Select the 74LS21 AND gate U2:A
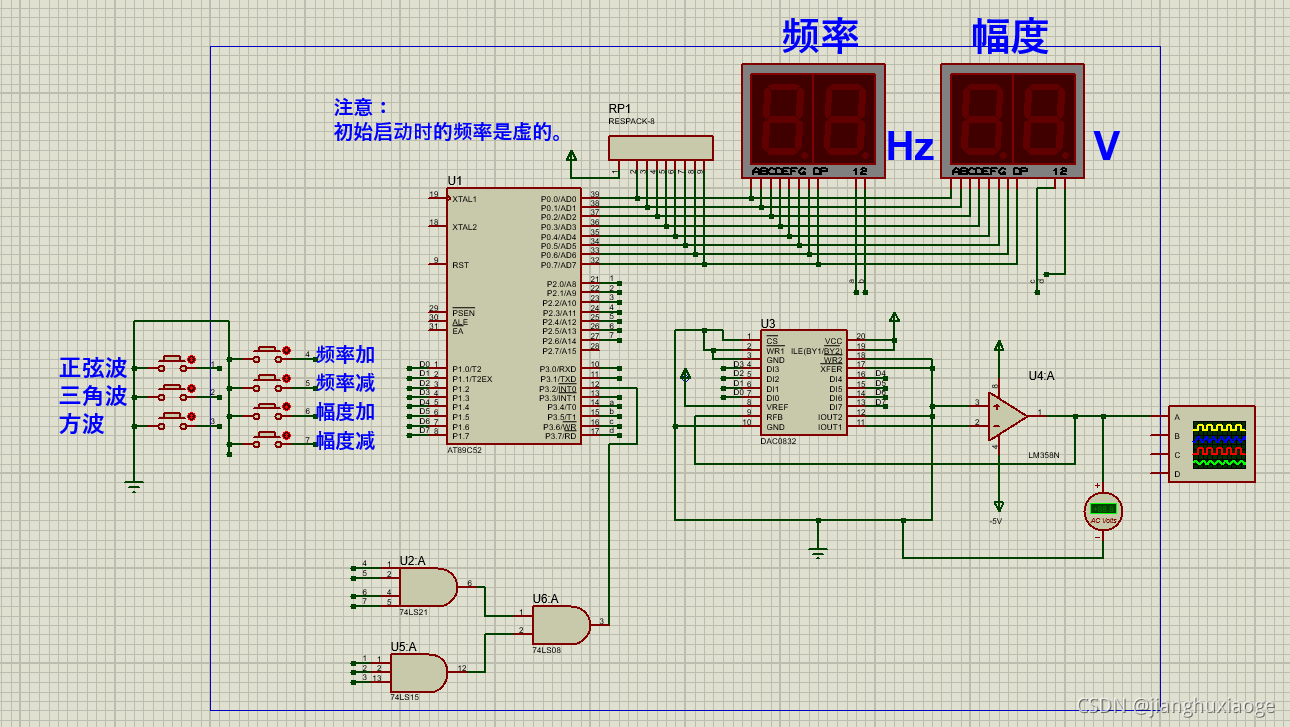1290x727 pixels. coord(430,587)
